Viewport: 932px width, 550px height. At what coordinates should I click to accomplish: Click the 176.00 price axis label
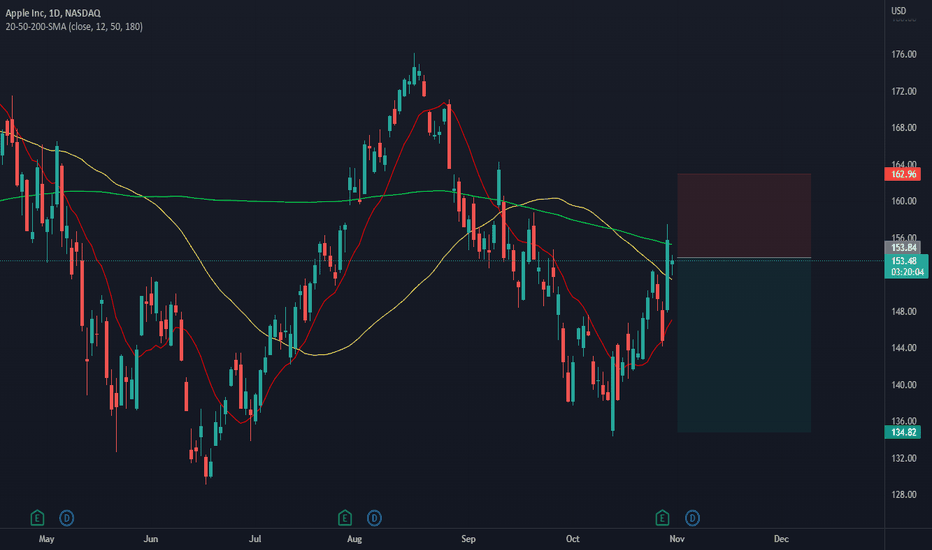(x=903, y=55)
